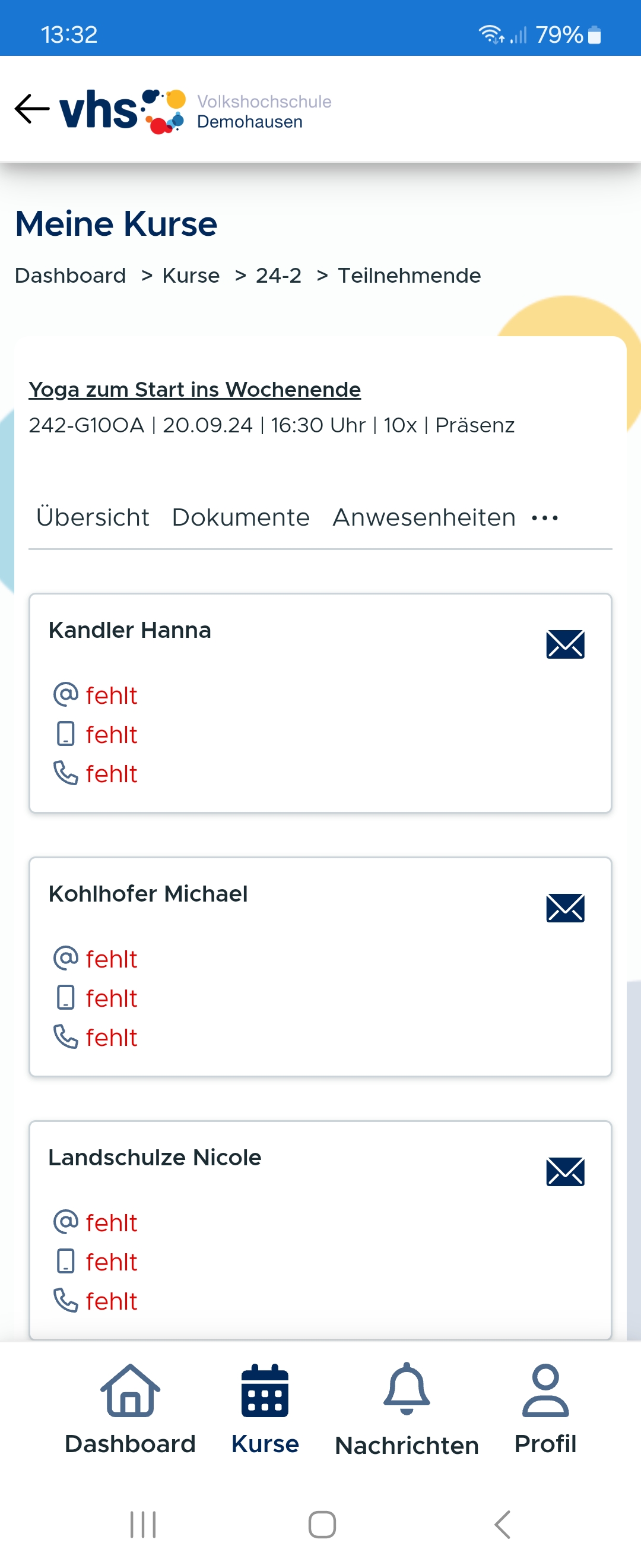Tap the Android home button
Screen dimensions: 641x1568
(322, 1524)
